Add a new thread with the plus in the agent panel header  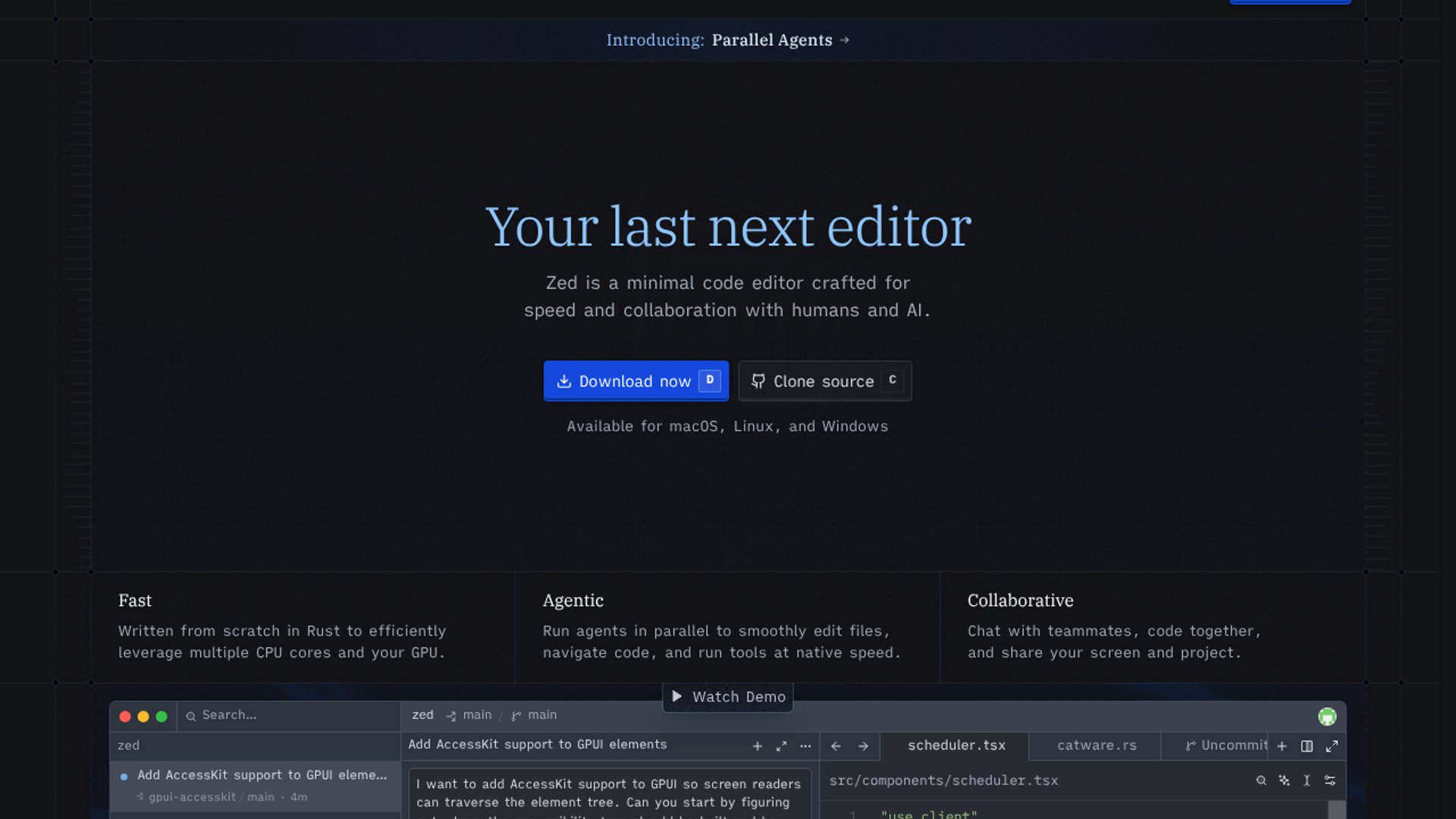click(x=757, y=746)
